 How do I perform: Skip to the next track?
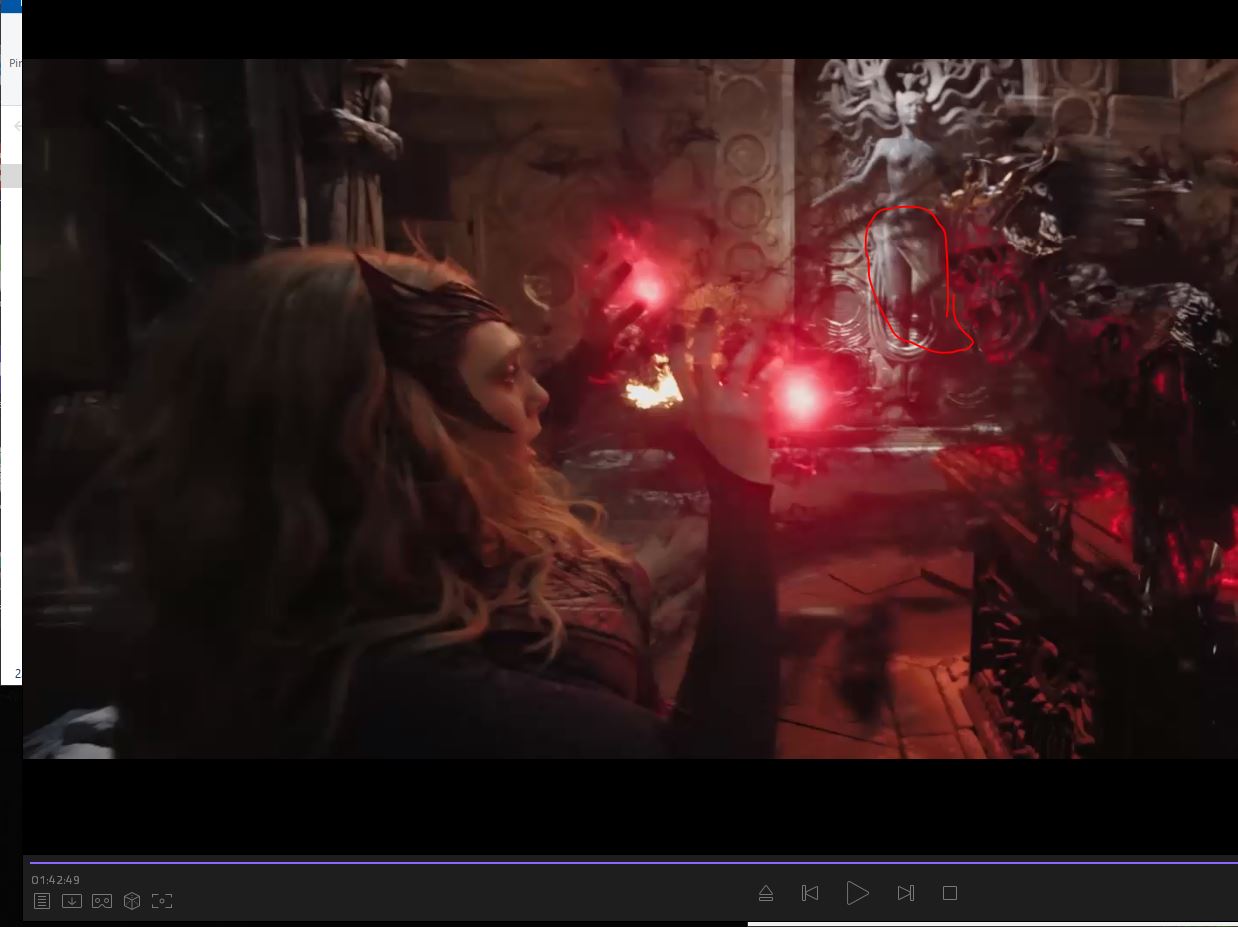905,893
